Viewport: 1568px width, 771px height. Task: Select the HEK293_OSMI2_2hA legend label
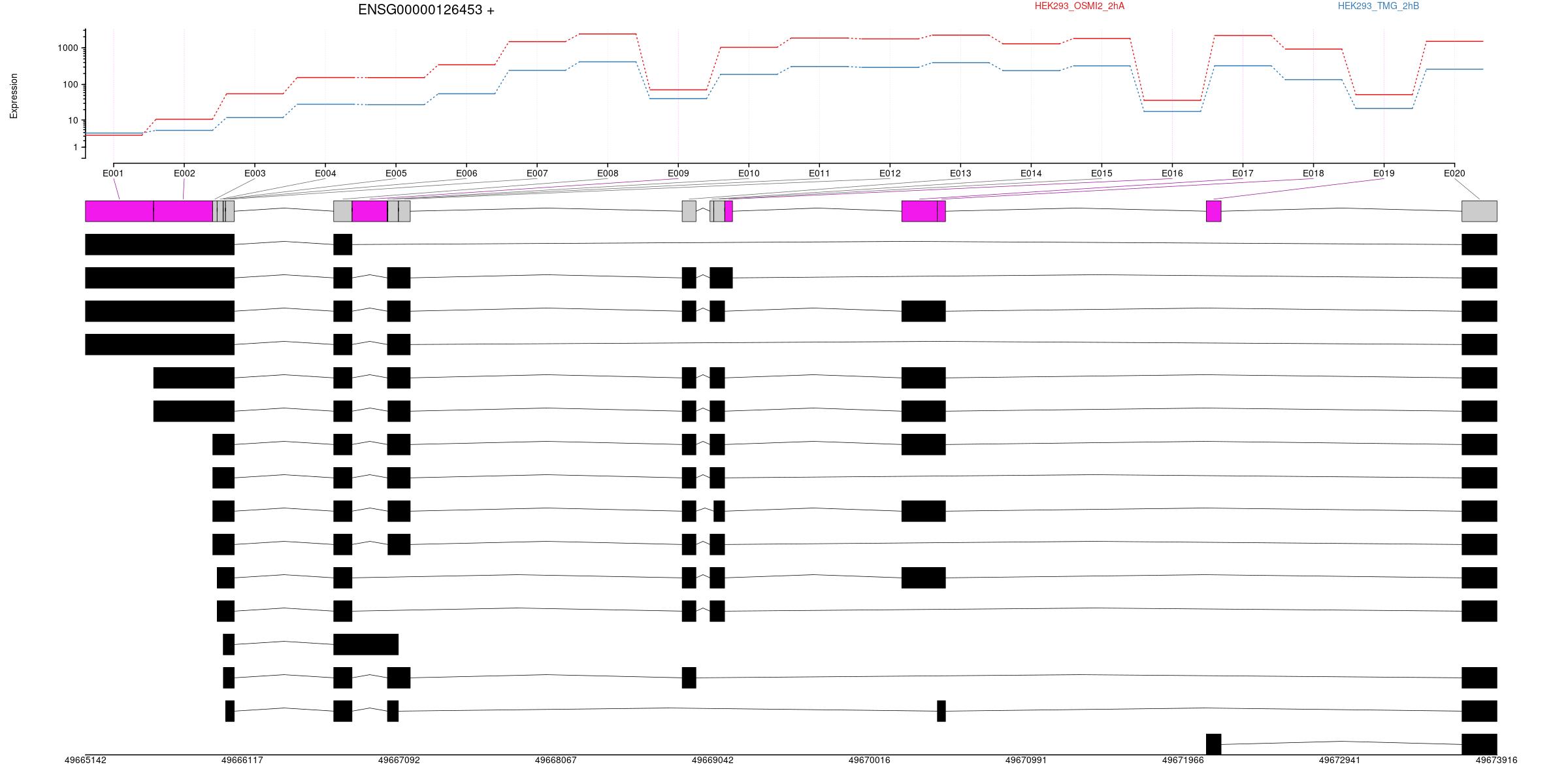[1079, 6]
